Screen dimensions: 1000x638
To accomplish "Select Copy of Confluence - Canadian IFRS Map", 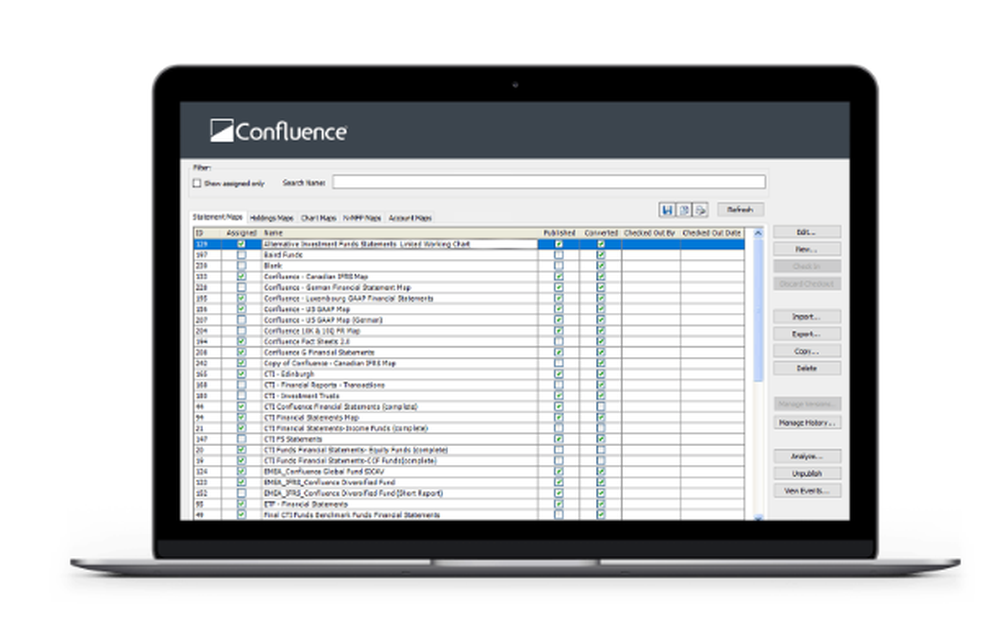I will (x=330, y=364).
